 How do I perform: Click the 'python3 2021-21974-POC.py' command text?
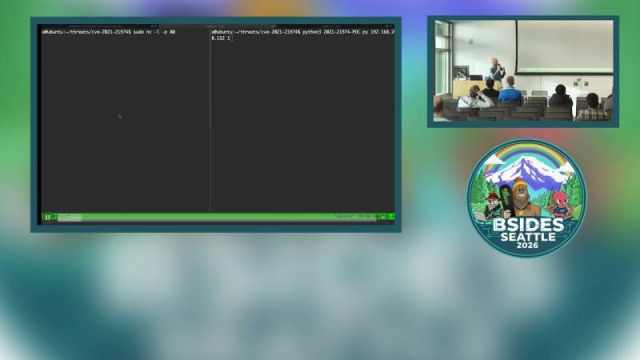[x=336, y=32]
